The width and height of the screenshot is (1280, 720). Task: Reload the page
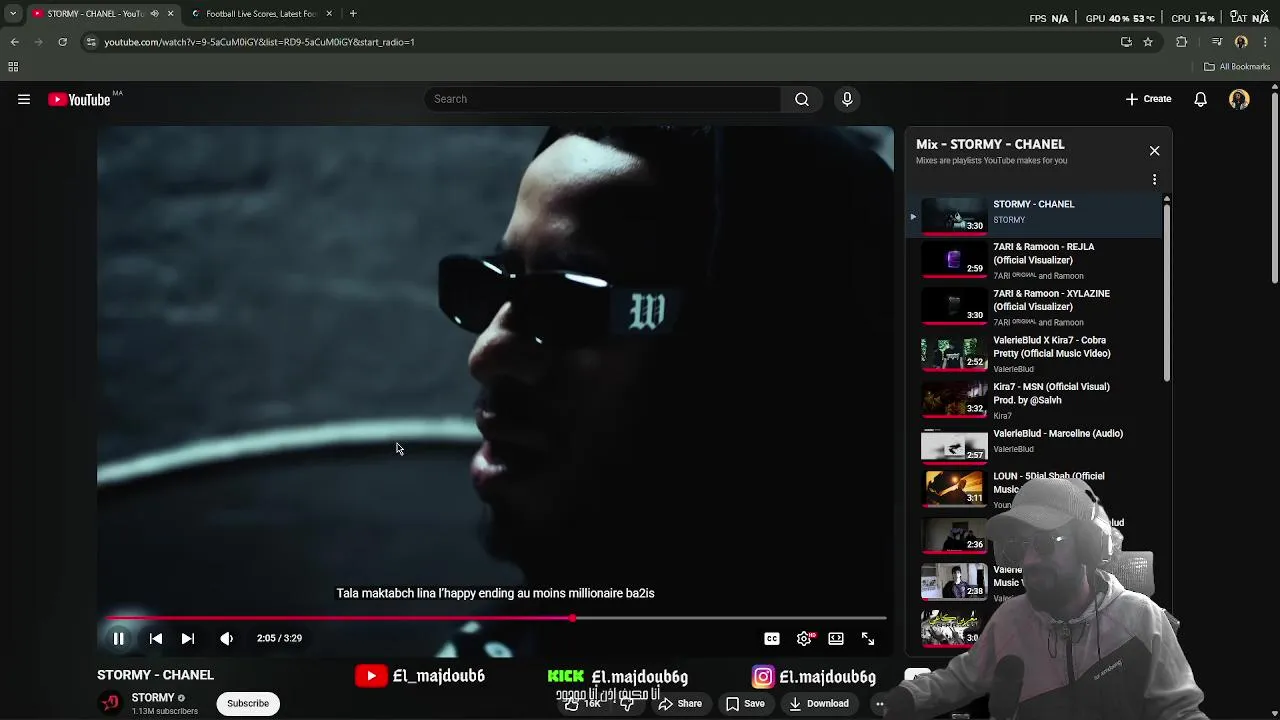(x=62, y=42)
